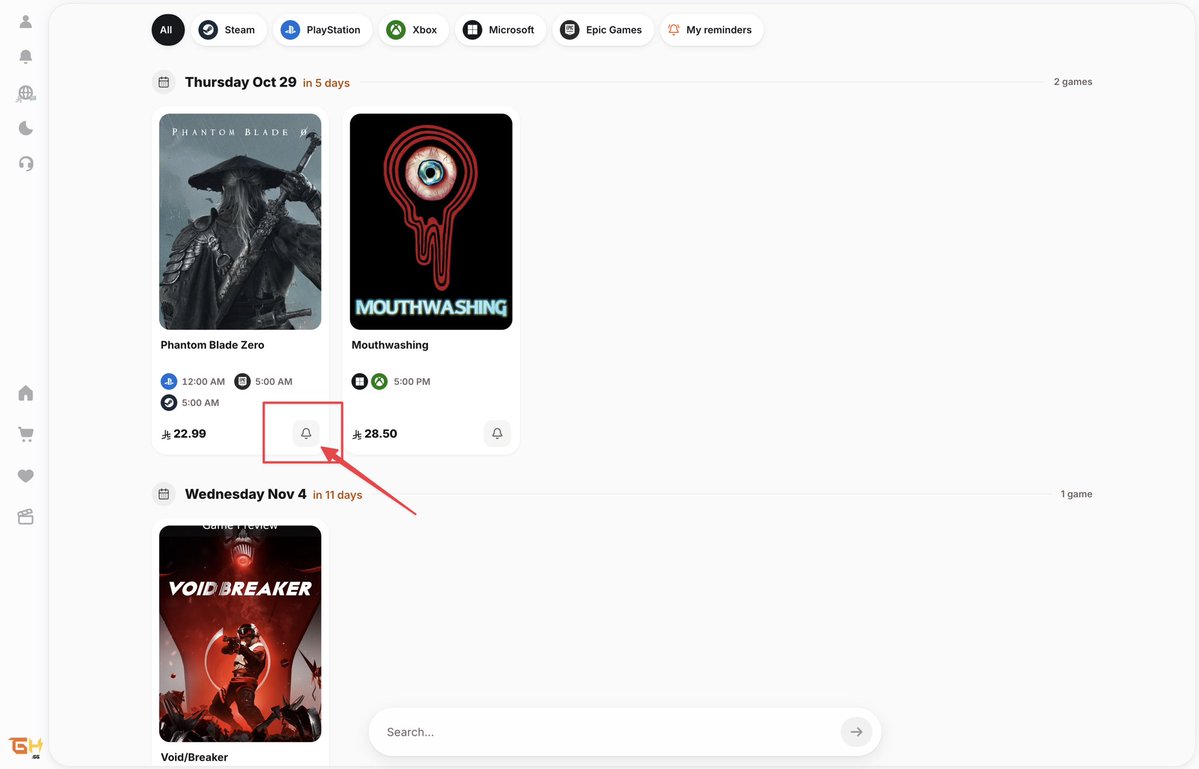Click Microsoft icon on Mouthwashing card

tap(359, 381)
